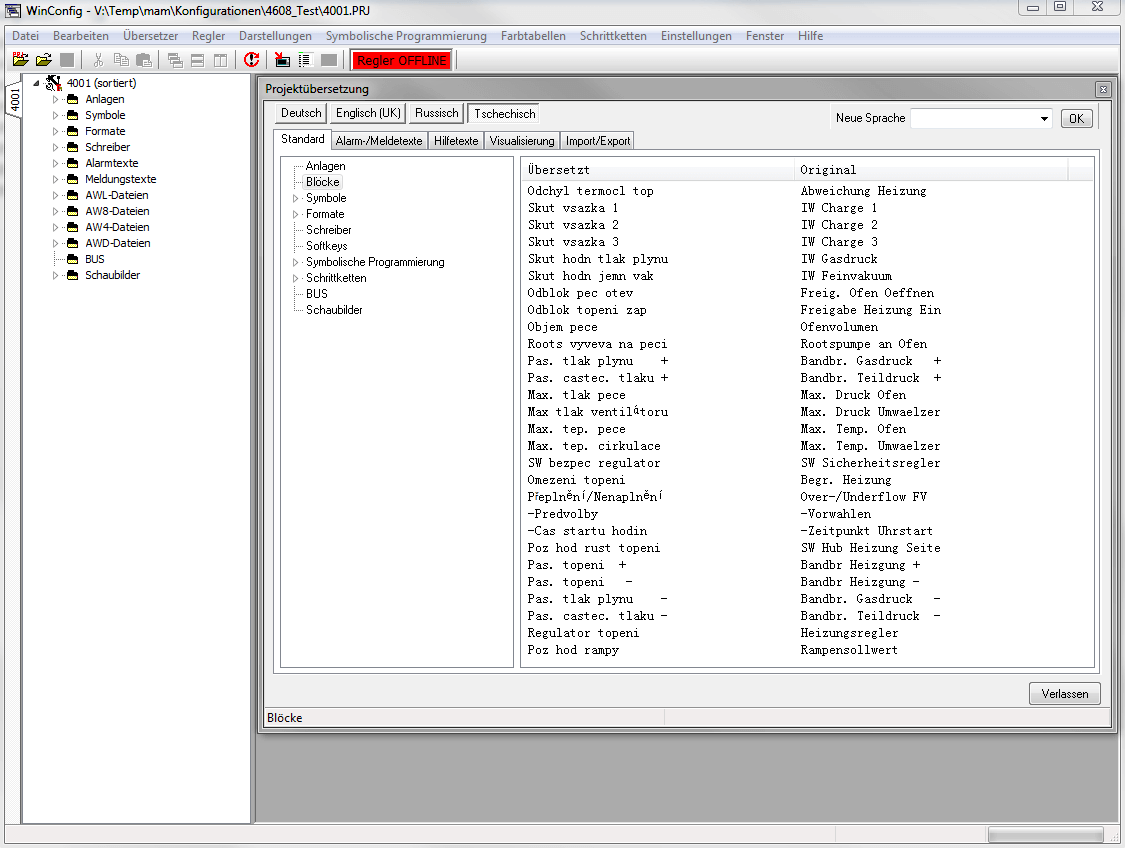1125x848 pixels.
Task: Switch to the Alarm-/Meldetexte tab
Action: pos(379,141)
